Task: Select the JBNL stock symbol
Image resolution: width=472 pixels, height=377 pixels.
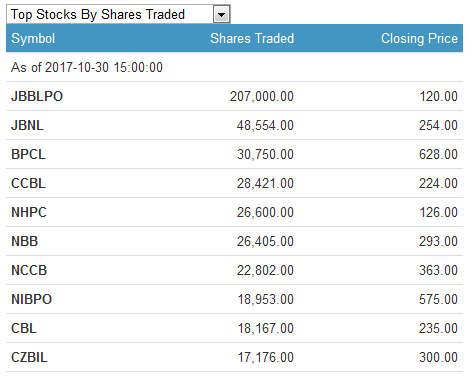Action: point(27,125)
